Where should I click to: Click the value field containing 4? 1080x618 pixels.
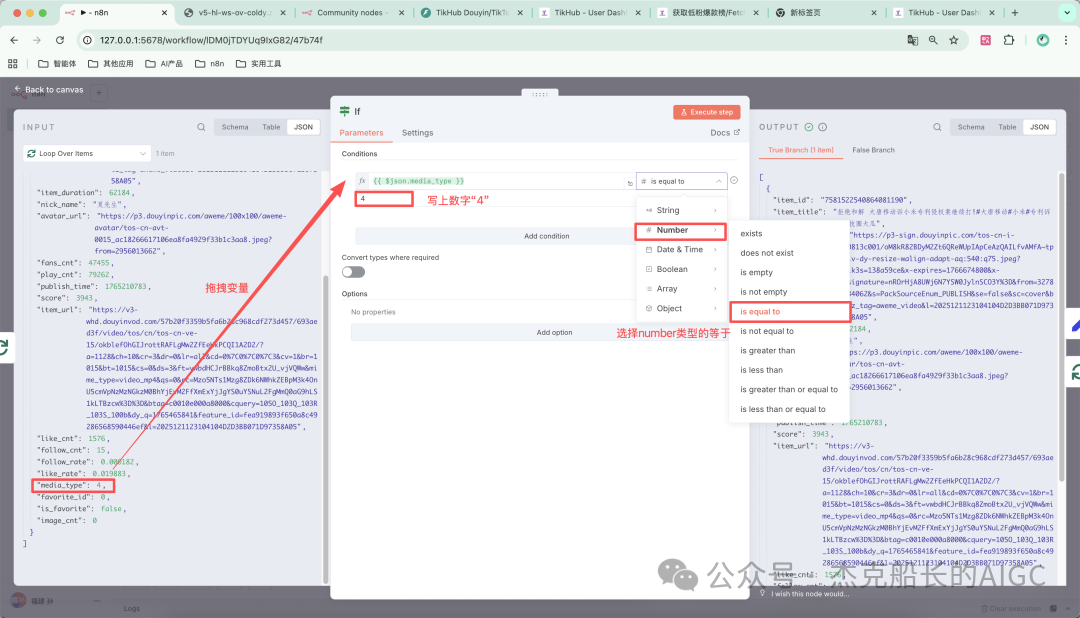point(384,199)
